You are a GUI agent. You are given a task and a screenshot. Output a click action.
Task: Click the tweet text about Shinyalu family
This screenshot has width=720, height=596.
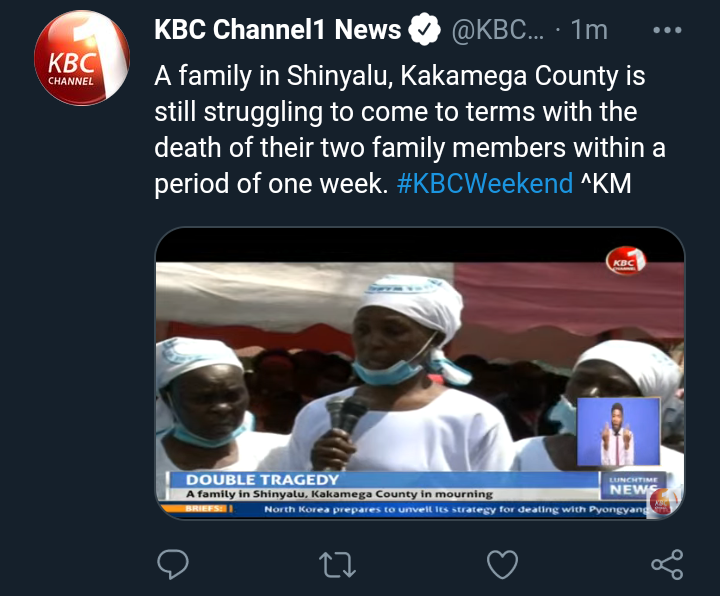tap(410, 129)
